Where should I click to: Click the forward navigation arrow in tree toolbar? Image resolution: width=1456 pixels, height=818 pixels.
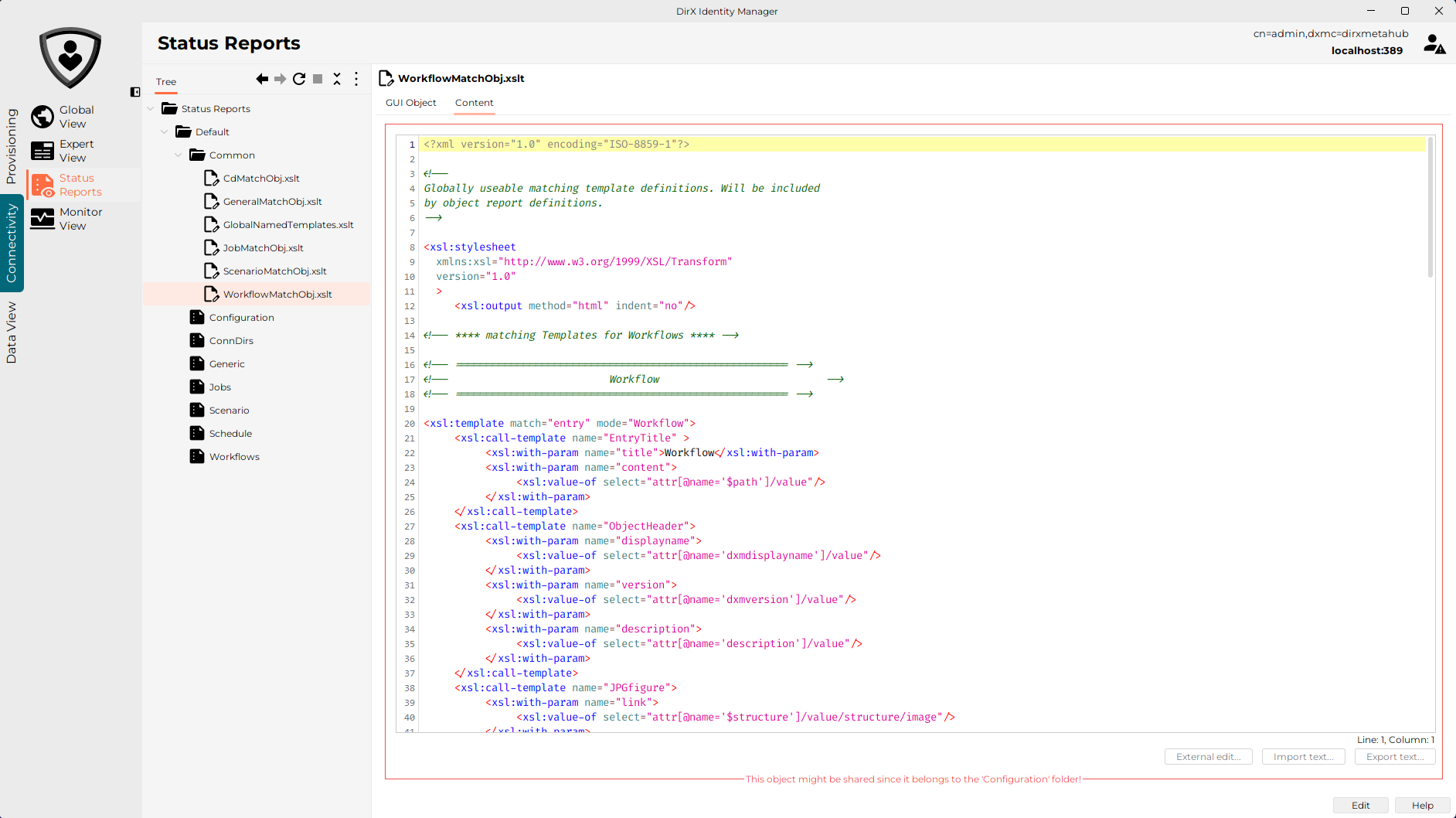[281, 79]
